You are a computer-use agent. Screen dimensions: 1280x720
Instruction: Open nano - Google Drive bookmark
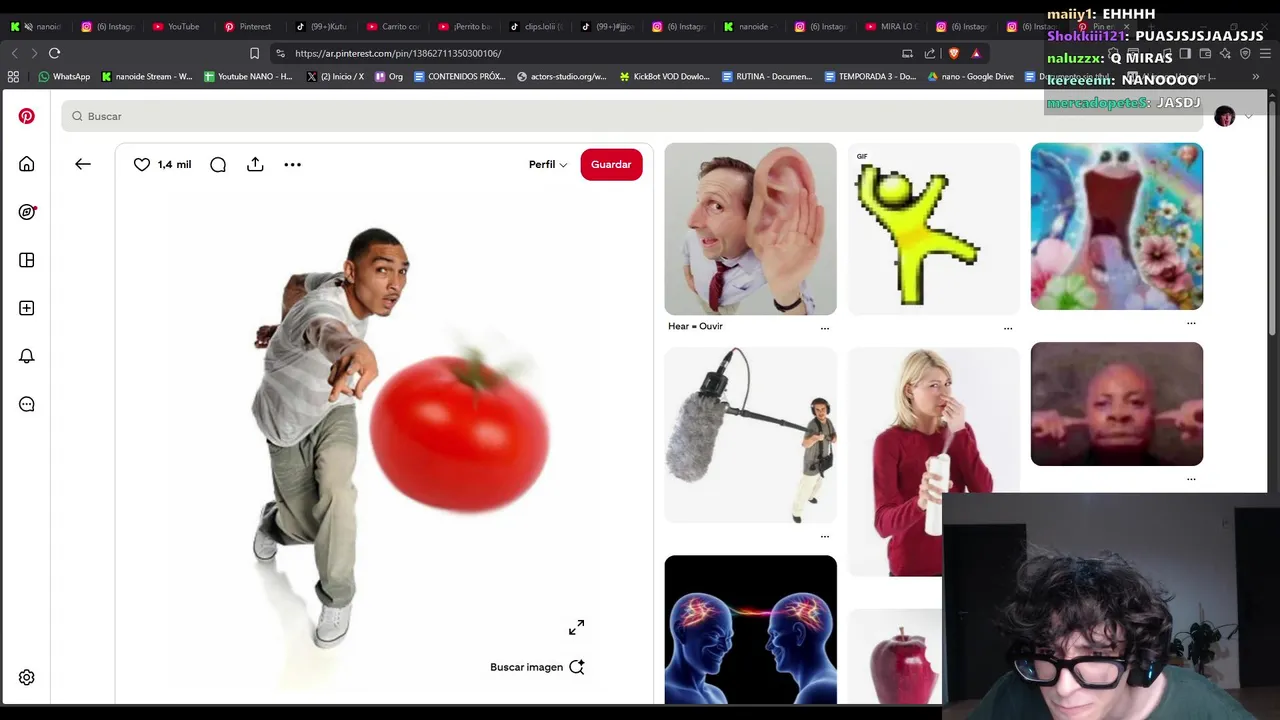point(971,76)
